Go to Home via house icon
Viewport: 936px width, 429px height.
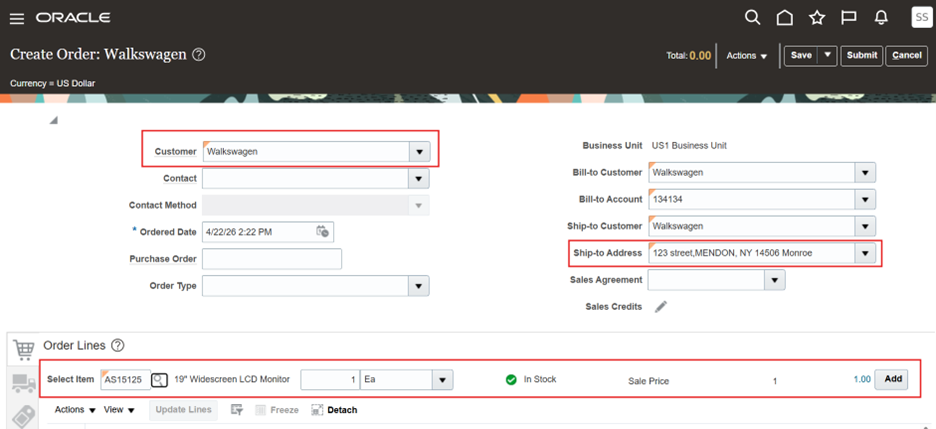coord(784,18)
